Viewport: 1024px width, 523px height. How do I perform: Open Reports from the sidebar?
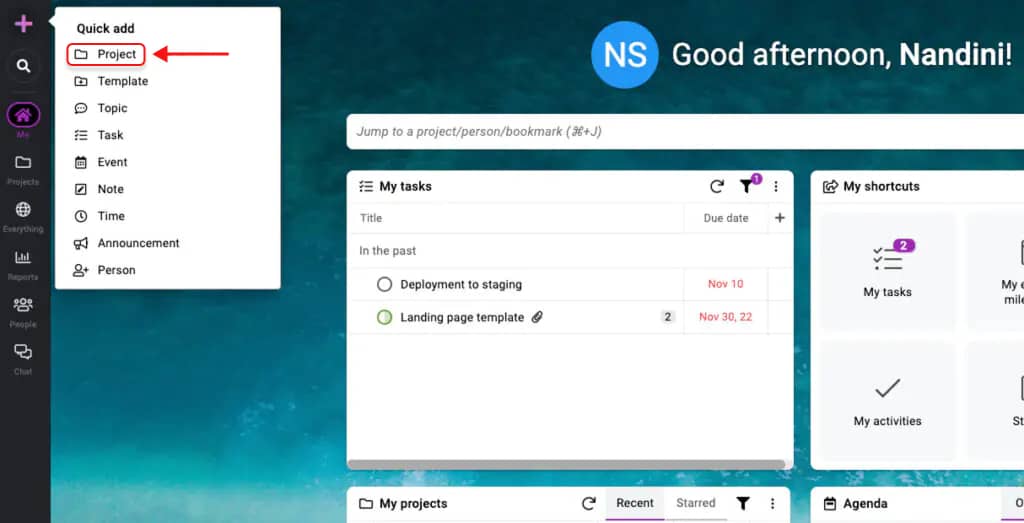click(x=23, y=263)
